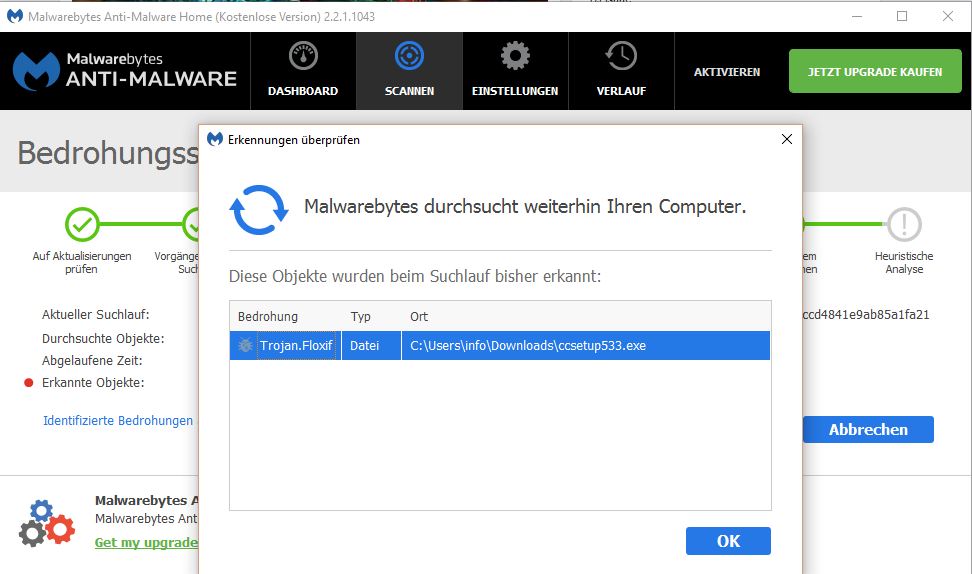Open the Einstellungen tab
Image resolution: width=972 pixels, height=574 pixels.
pyautogui.click(x=515, y=71)
